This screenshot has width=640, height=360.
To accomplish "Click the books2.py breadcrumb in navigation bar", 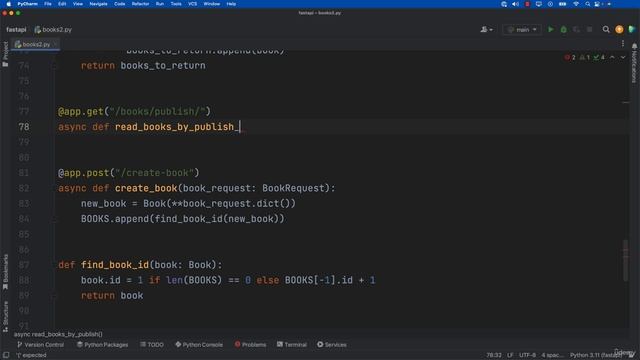I will click(x=53, y=29).
